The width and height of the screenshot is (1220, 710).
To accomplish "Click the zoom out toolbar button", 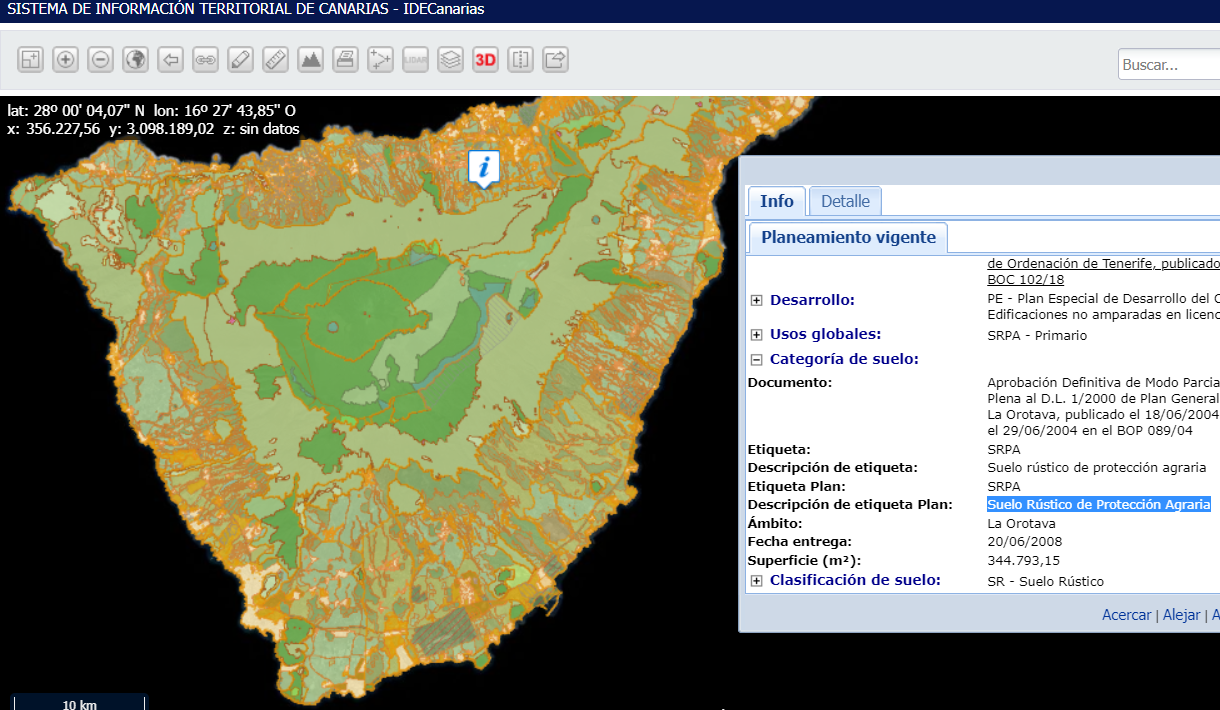I will tap(101, 60).
